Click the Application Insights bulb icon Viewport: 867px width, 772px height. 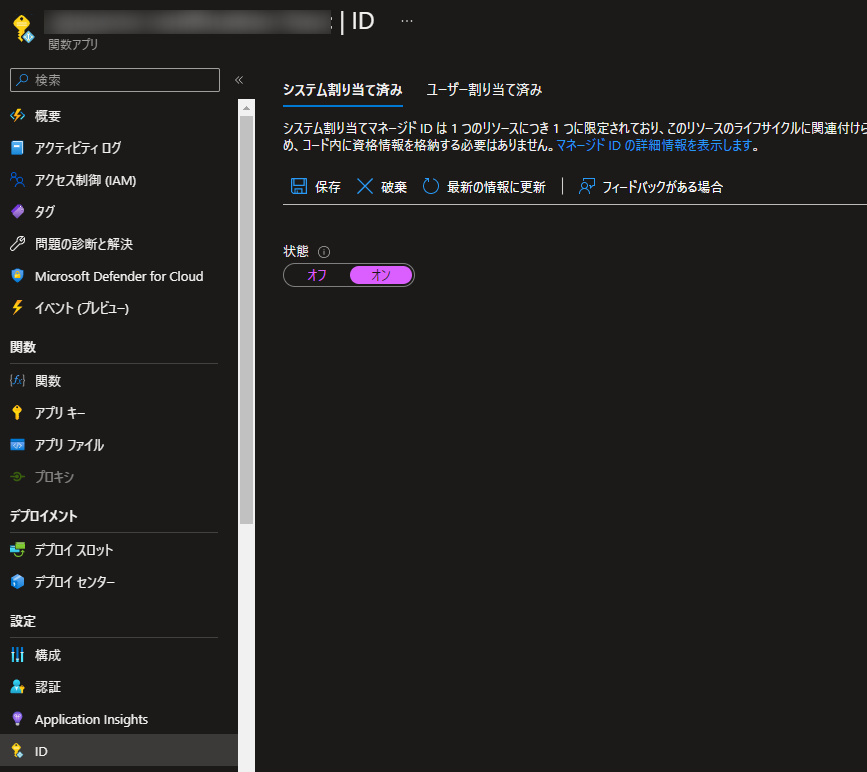(18, 719)
